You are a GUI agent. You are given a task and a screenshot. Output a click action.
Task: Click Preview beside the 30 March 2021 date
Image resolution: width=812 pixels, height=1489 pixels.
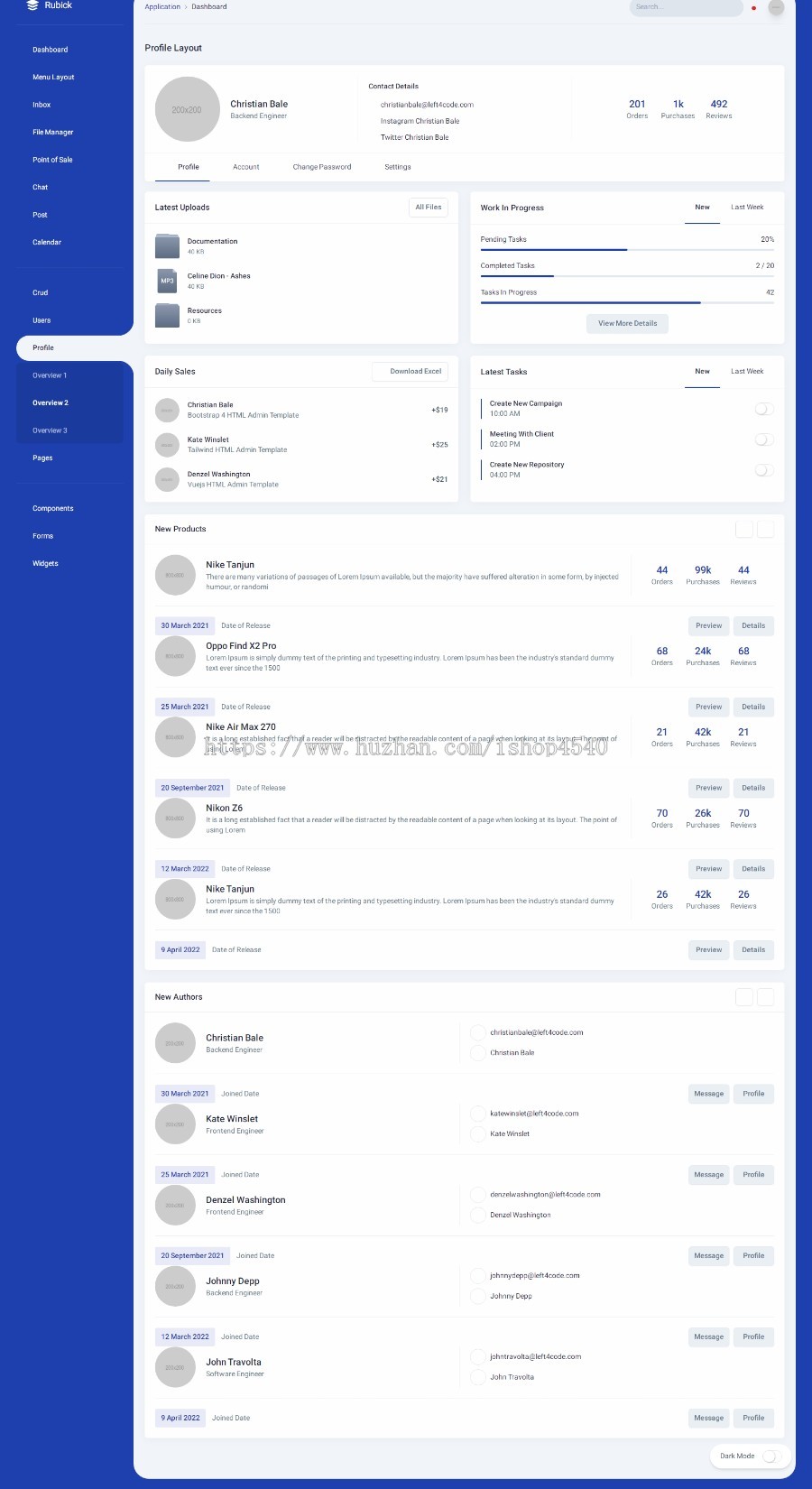point(709,625)
